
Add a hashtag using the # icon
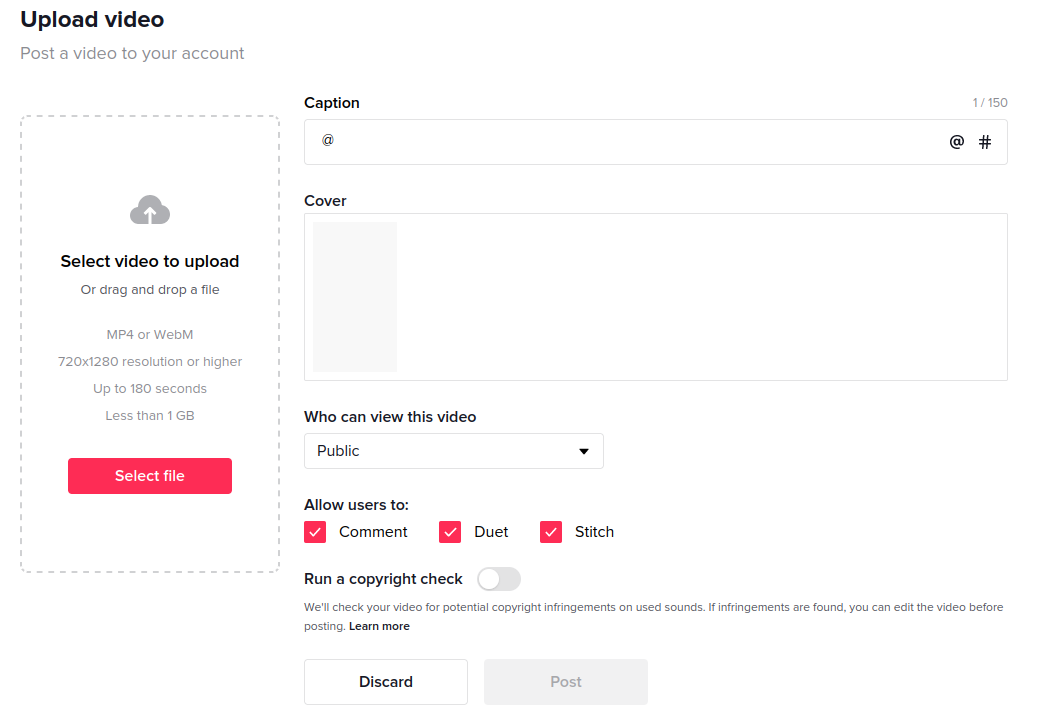(x=985, y=142)
